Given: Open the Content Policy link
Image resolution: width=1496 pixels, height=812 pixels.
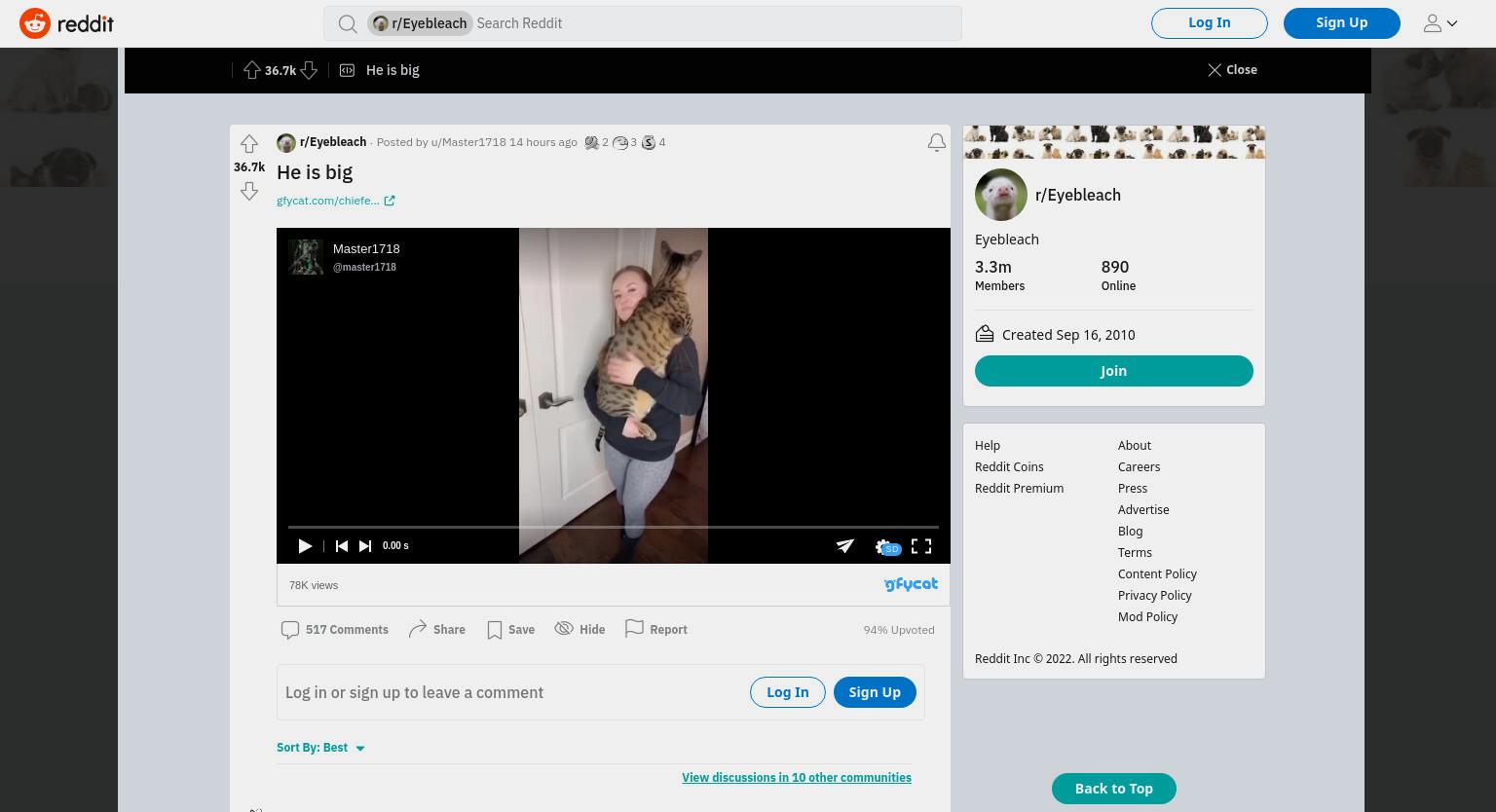Looking at the screenshot, I should tap(1157, 574).
